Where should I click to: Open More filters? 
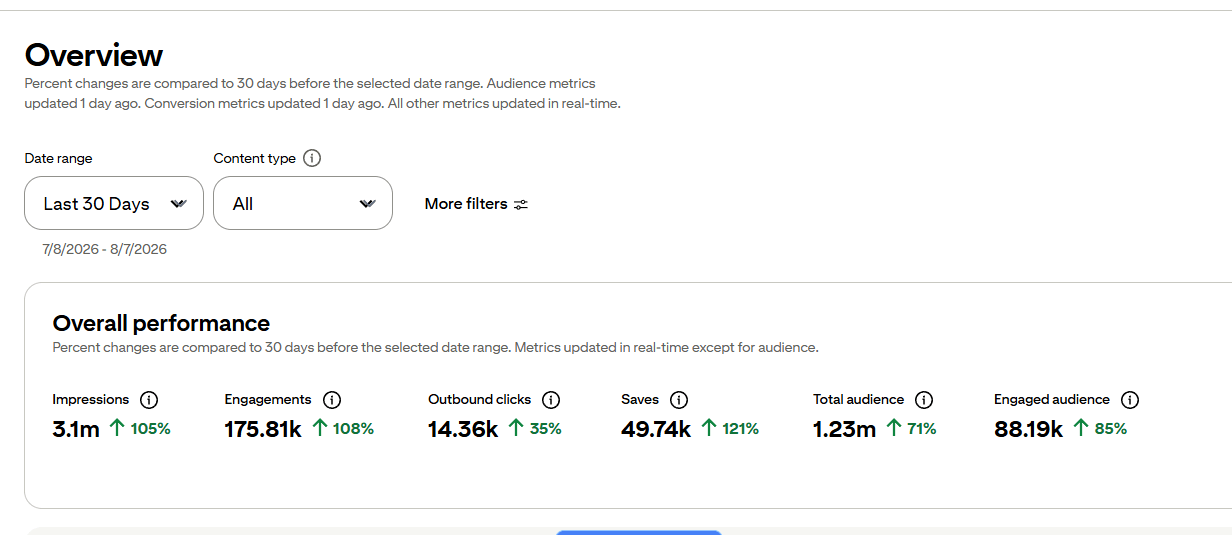click(x=476, y=204)
